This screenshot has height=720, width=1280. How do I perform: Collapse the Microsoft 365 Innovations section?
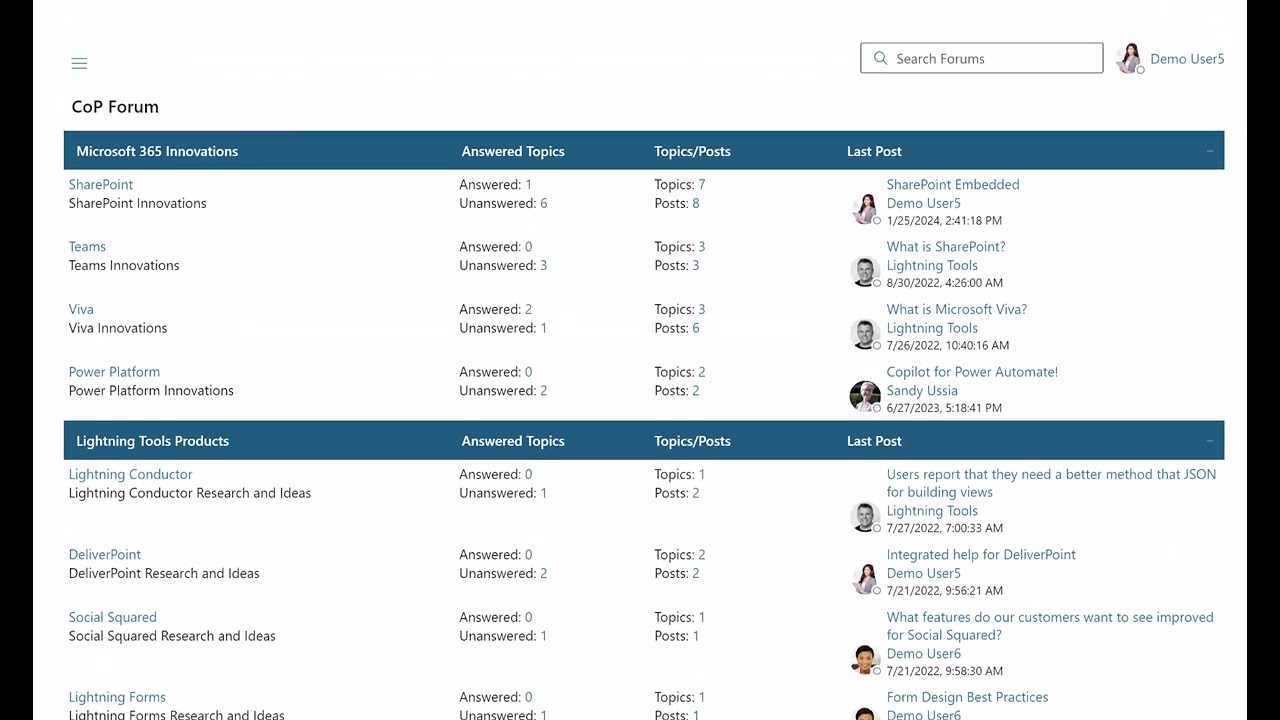click(1209, 151)
